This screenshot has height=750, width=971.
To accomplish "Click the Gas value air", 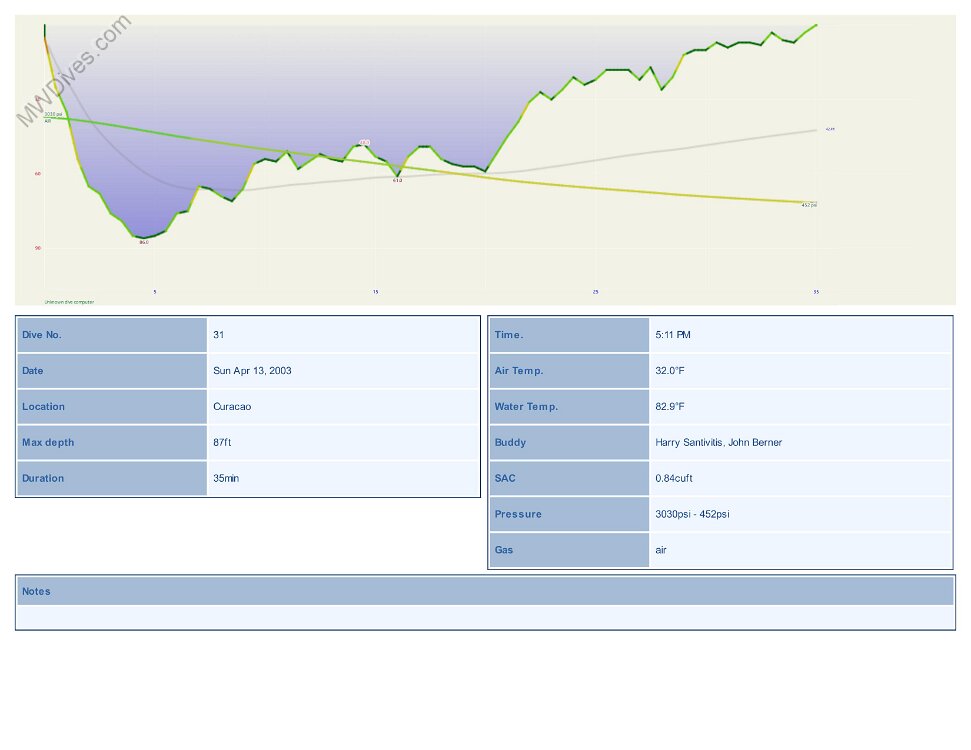I will (x=661, y=550).
